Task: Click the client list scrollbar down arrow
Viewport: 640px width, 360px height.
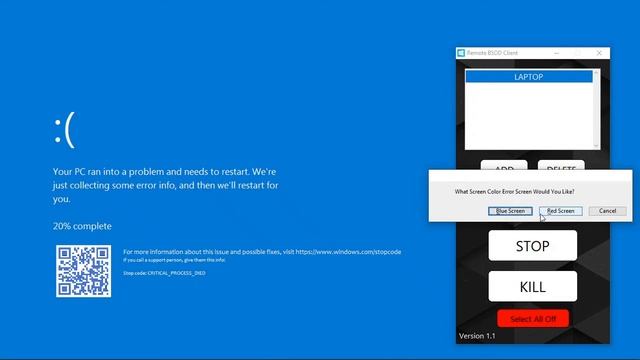Action: [x=596, y=146]
